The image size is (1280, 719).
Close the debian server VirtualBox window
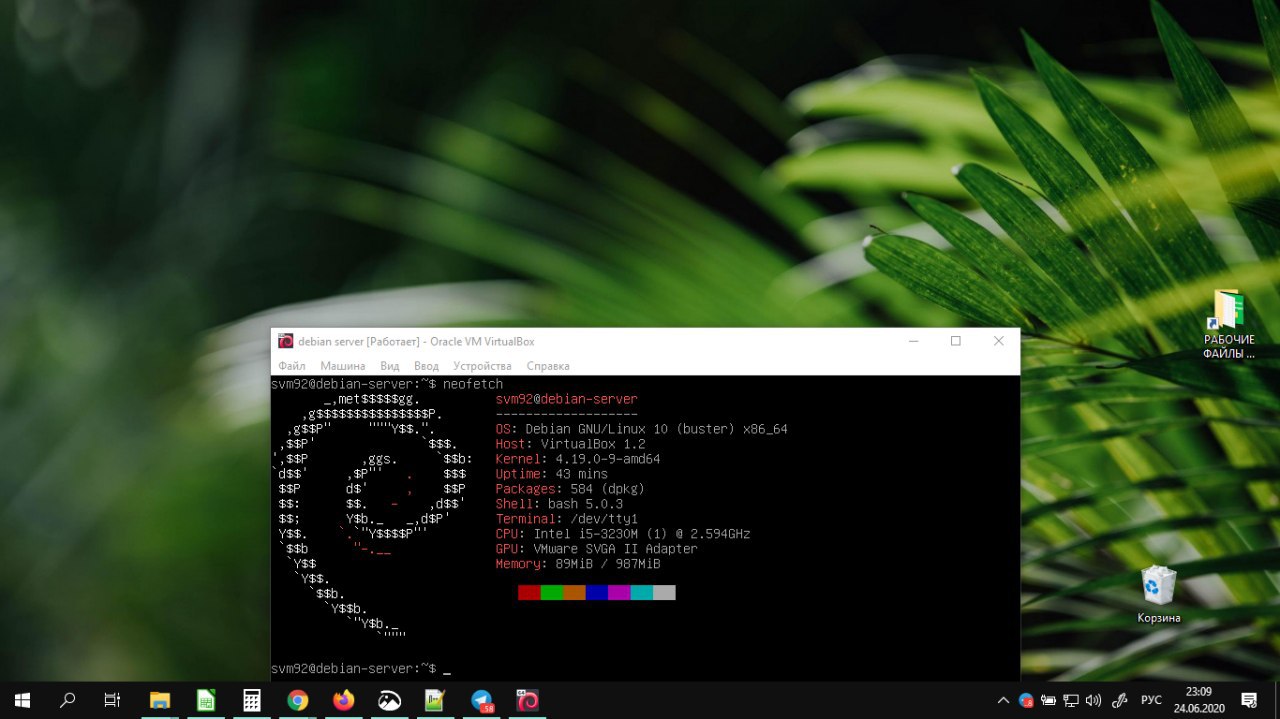(x=998, y=341)
